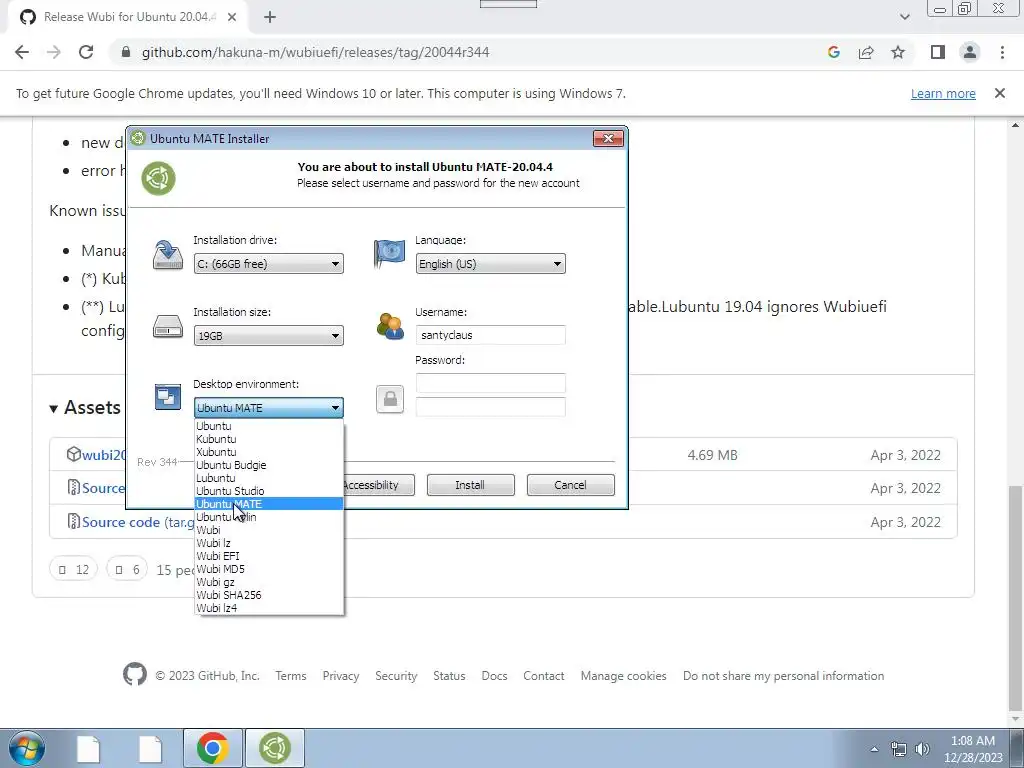This screenshot has width=1024, height=768.
Task: Choose Wubi gz list entry
Action: (x=268, y=582)
